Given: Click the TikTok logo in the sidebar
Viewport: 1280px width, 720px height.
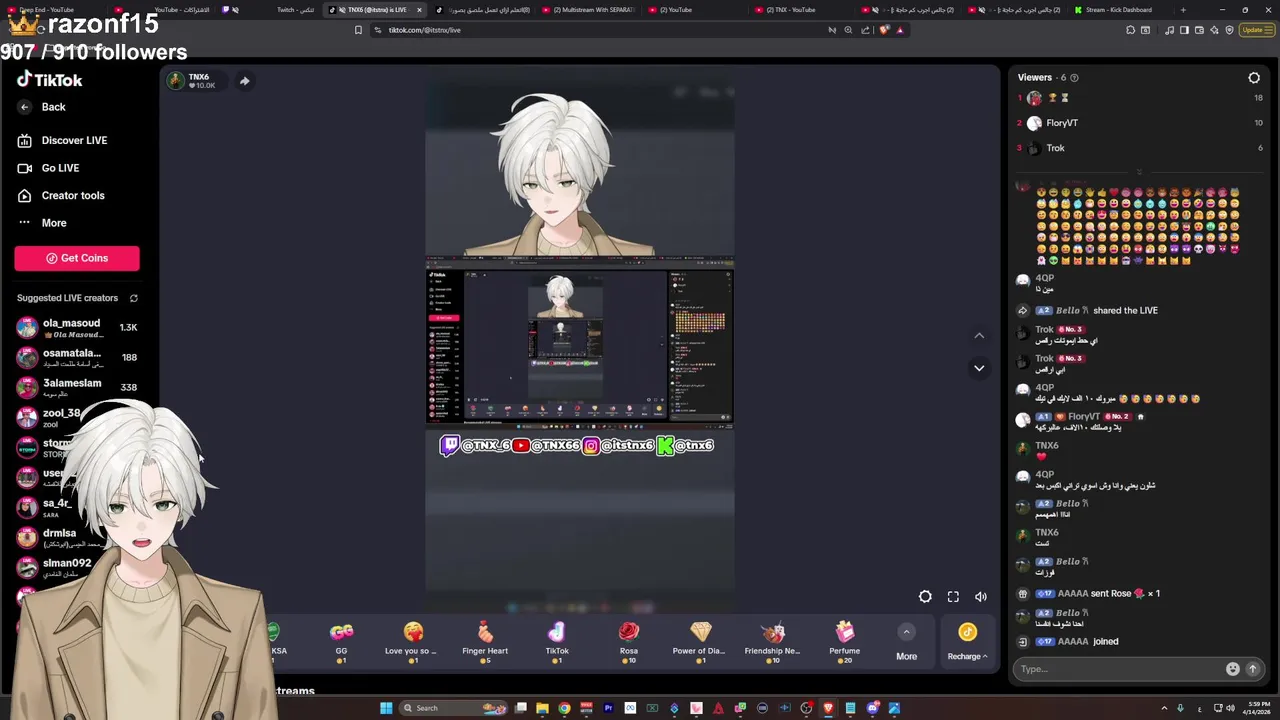Looking at the screenshot, I should tap(49, 80).
